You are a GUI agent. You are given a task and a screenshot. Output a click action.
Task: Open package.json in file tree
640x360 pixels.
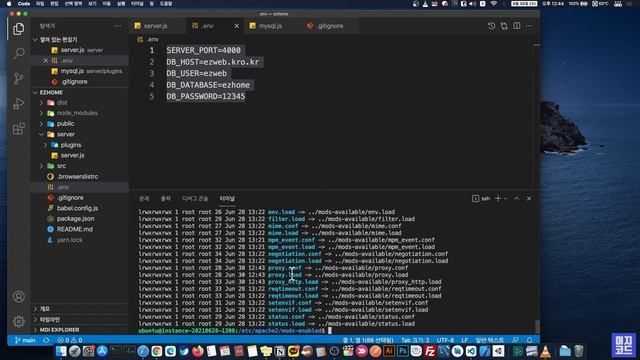76,219
